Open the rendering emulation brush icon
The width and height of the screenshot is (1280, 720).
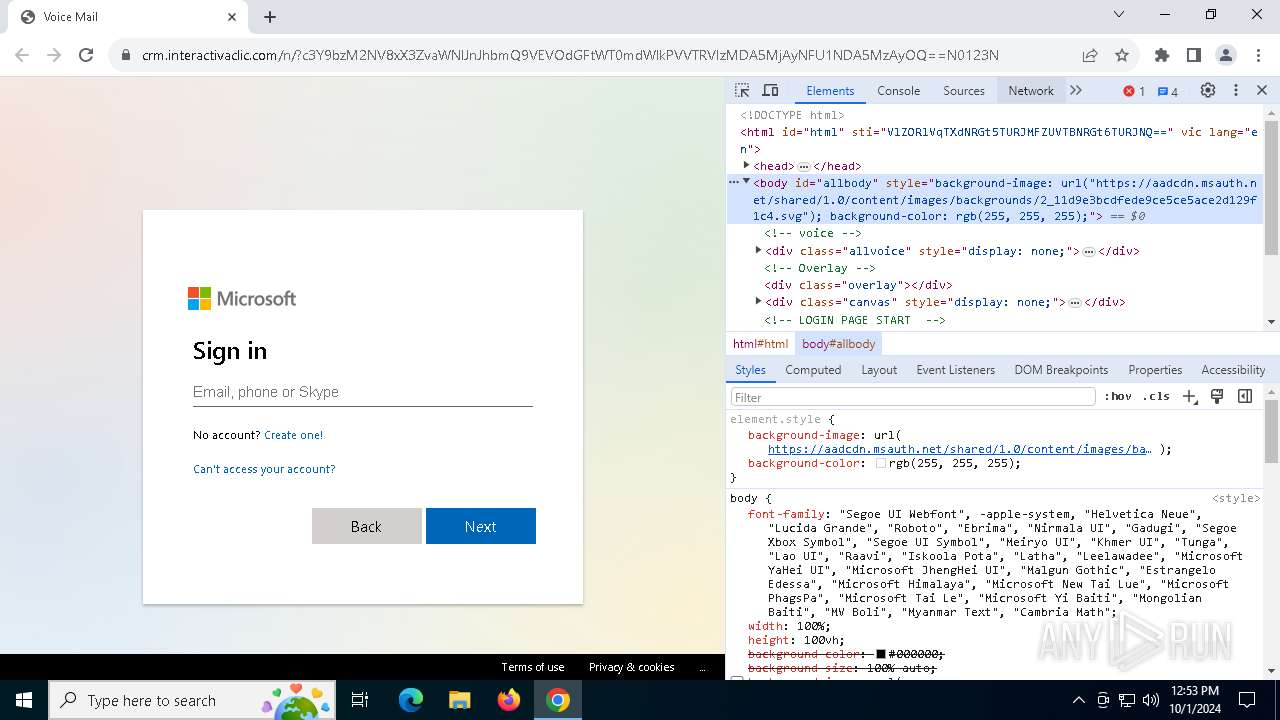tap(1217, 396)
